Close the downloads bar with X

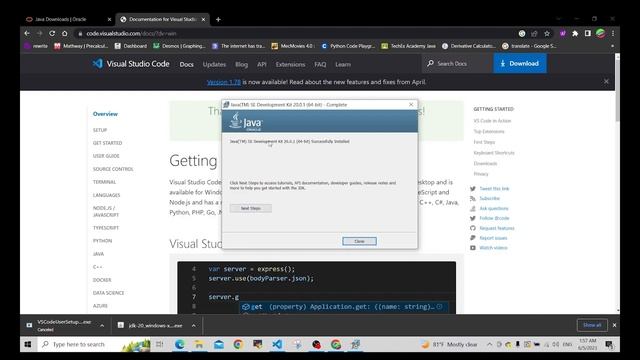coord(614,325)
